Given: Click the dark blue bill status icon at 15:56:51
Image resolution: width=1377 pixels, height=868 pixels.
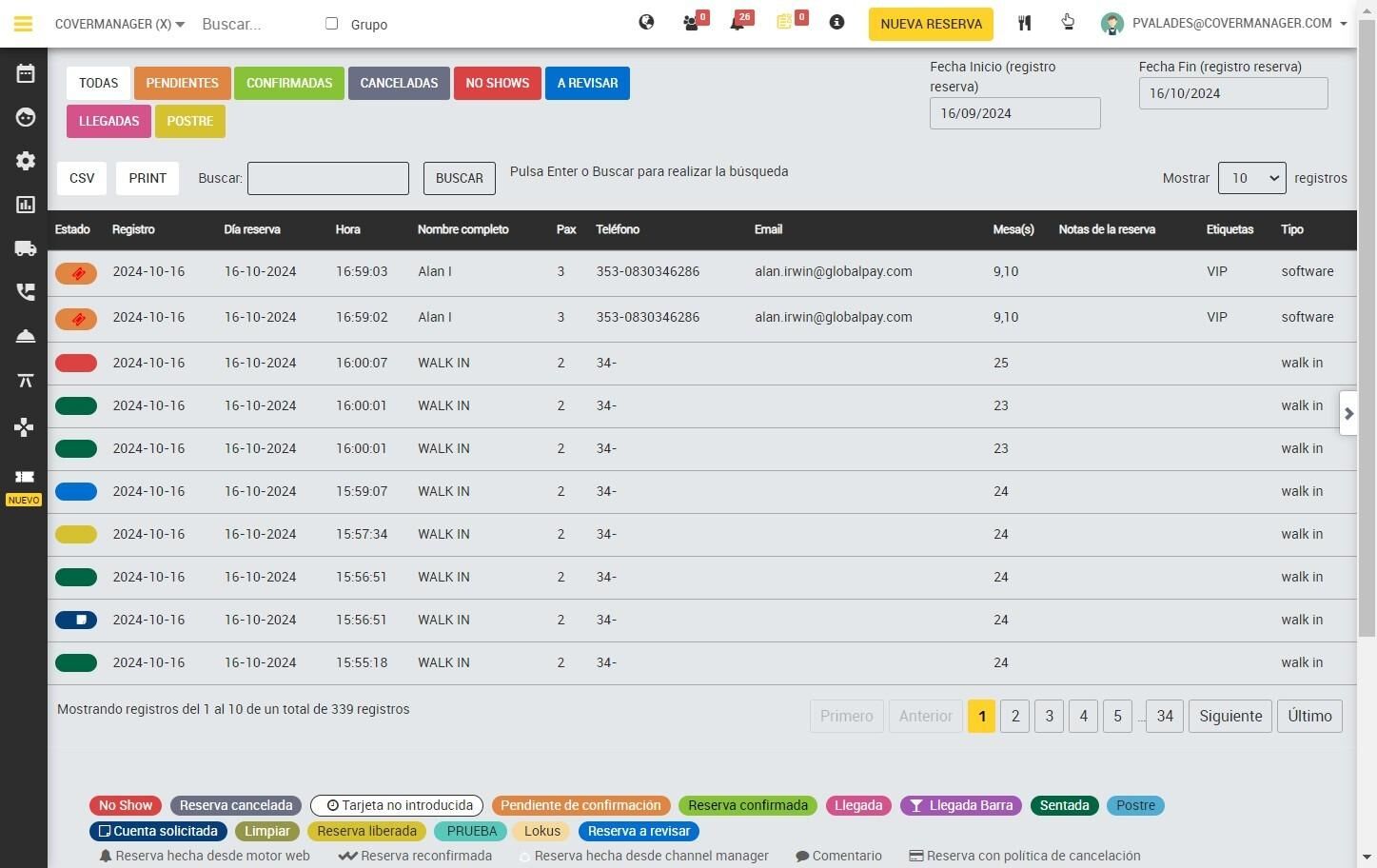Looking at the screenshot, I should pyautogui.click(x=76, y=620).
